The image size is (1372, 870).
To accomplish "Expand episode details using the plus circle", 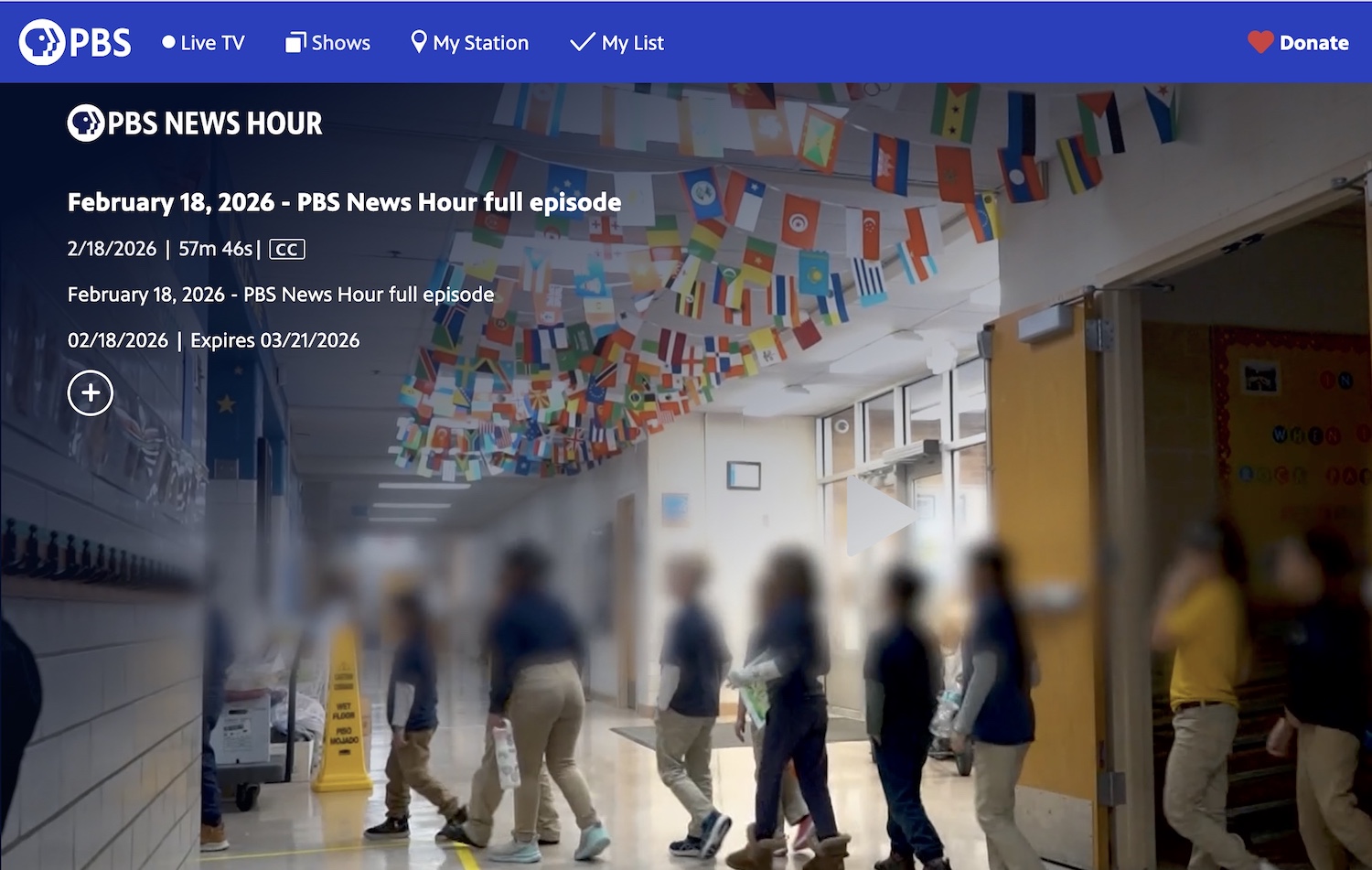I will point(90,392).
